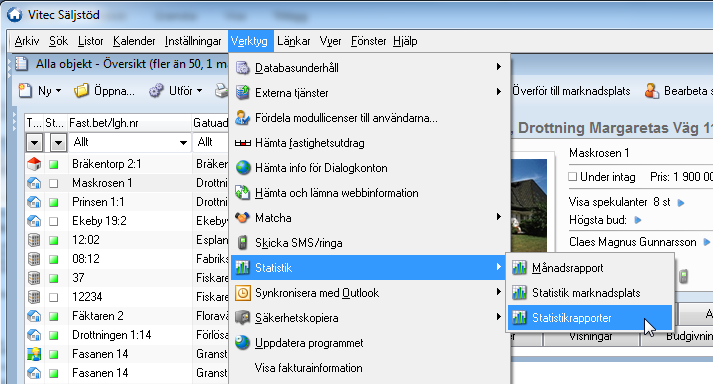Click the Databasunderhåll menu icon
Screen dimensions: 713x384
click(242, 68)
